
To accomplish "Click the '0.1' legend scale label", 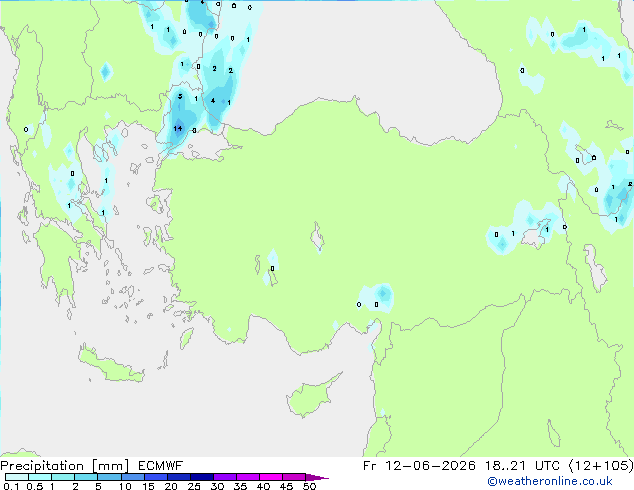I will [11, 486].
